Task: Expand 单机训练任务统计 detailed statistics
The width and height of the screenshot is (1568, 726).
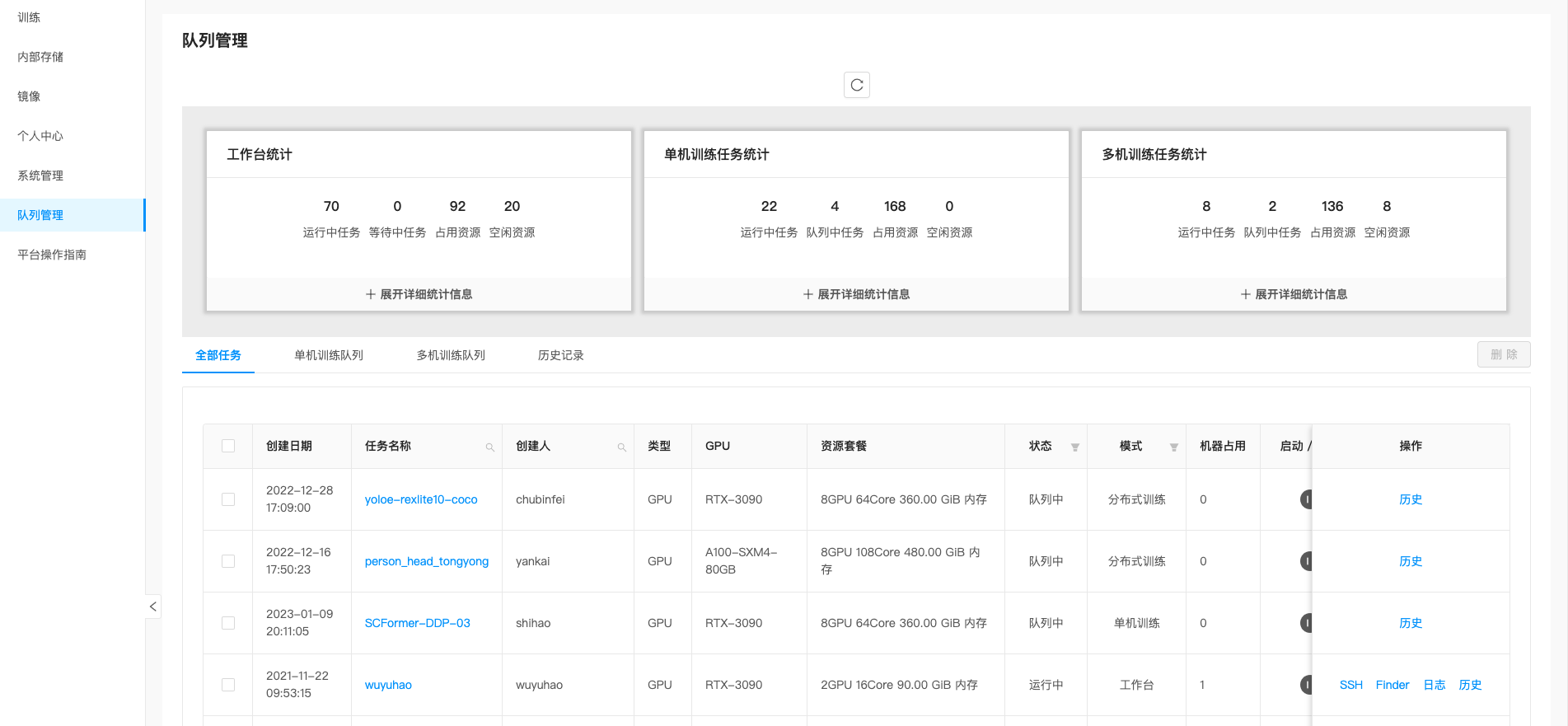Action: [856, 294]
